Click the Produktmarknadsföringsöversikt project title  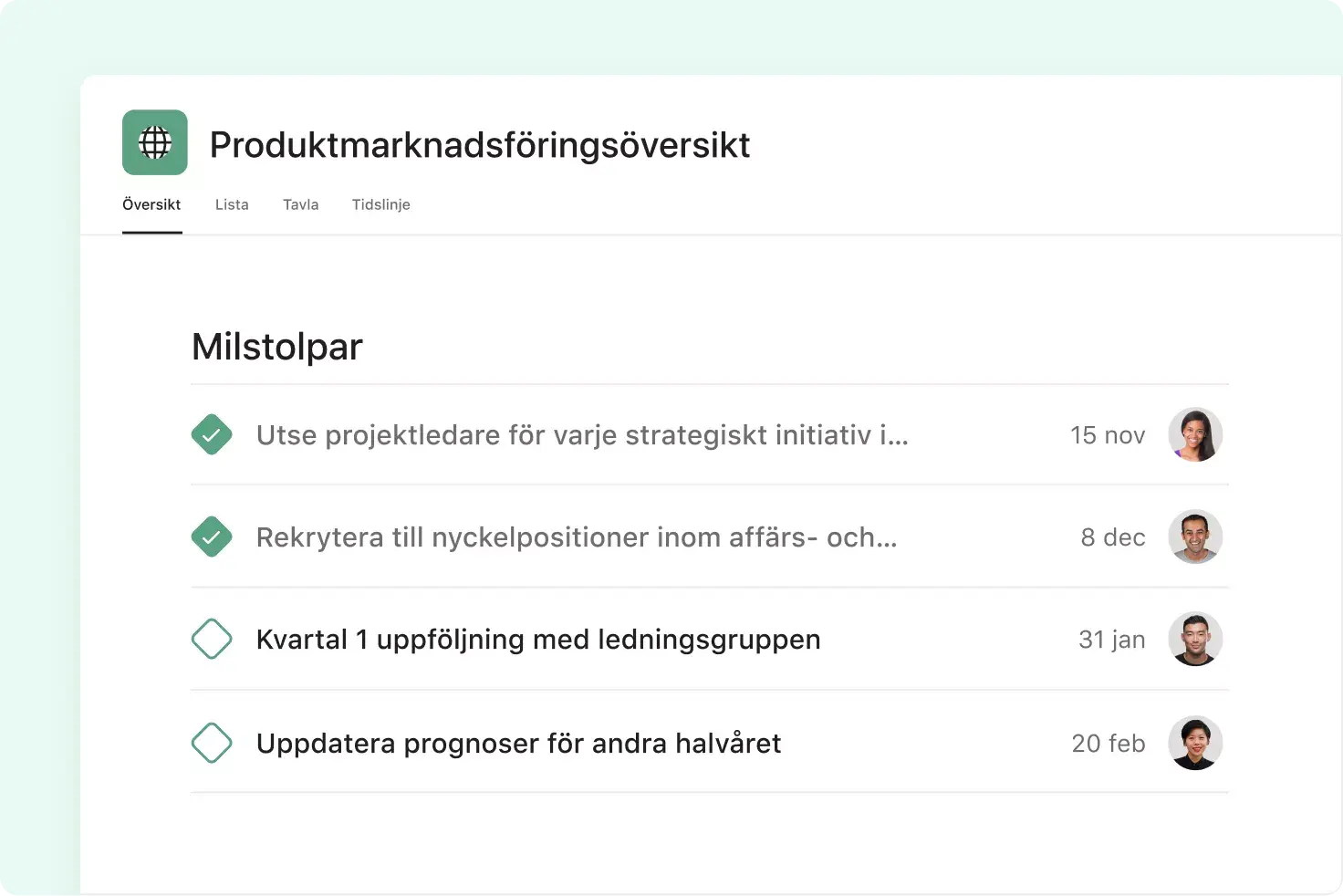480,144
